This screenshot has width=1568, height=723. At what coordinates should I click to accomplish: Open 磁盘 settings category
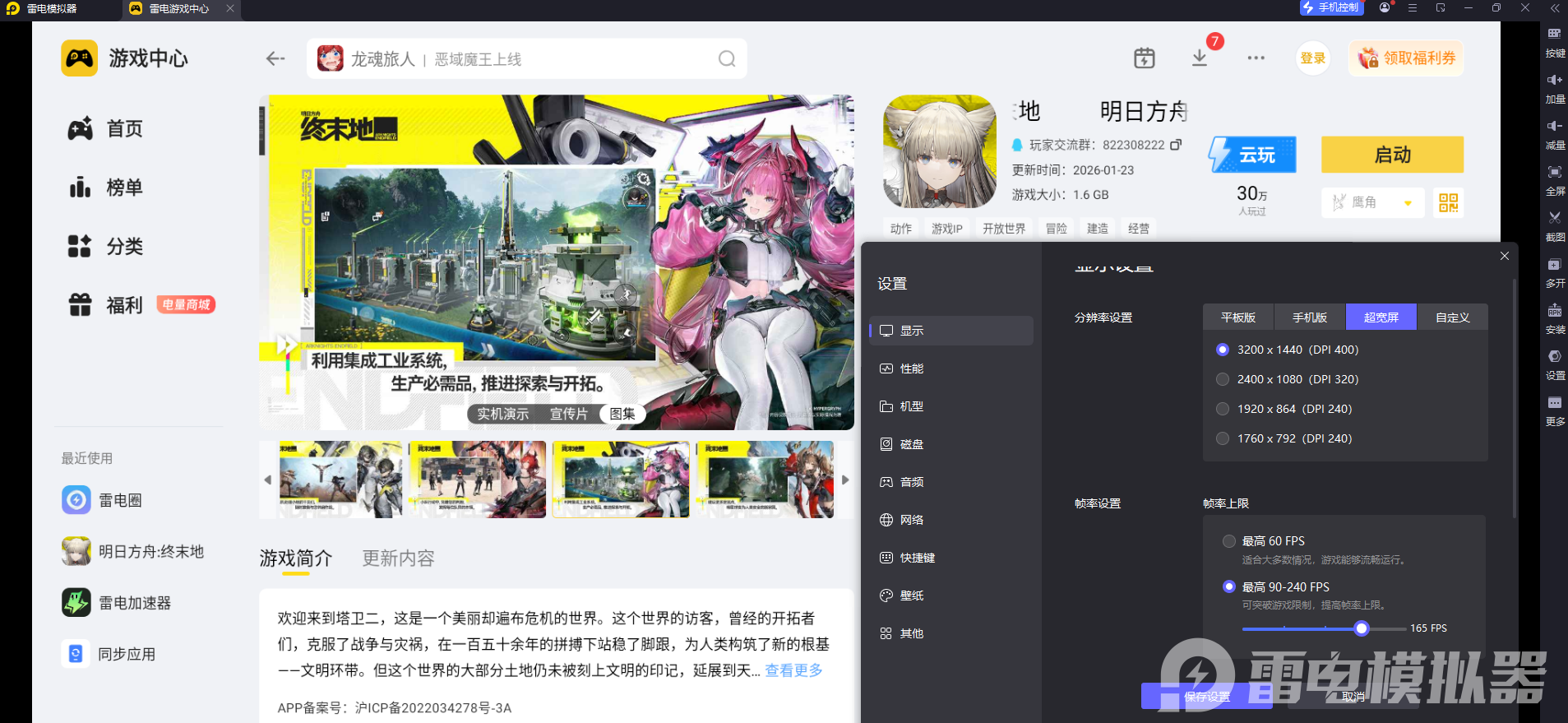[951, 444]
